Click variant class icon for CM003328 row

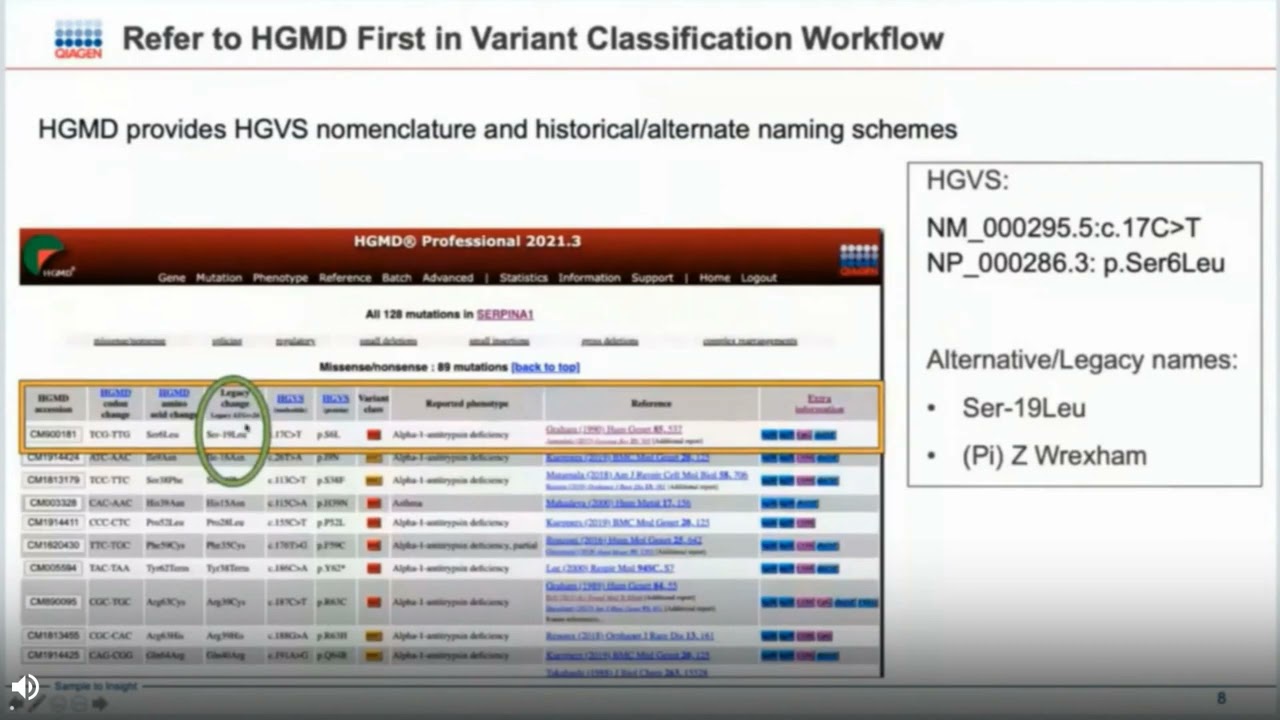point(373,502)
